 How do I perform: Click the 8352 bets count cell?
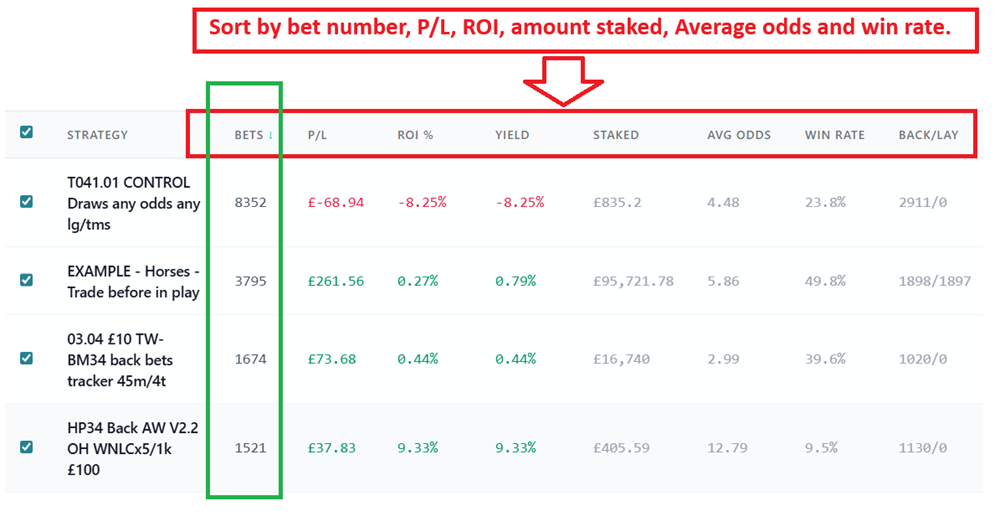(x=250, y=203)
